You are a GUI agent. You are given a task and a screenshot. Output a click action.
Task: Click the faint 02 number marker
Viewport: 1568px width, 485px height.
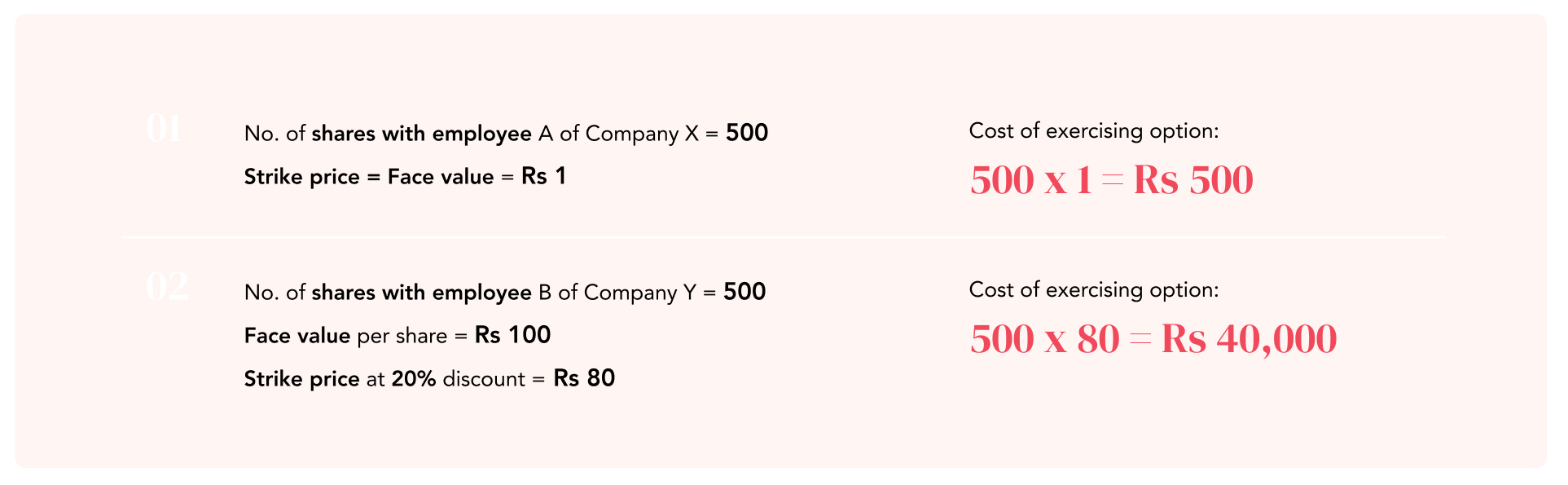[x=167, y=286]
